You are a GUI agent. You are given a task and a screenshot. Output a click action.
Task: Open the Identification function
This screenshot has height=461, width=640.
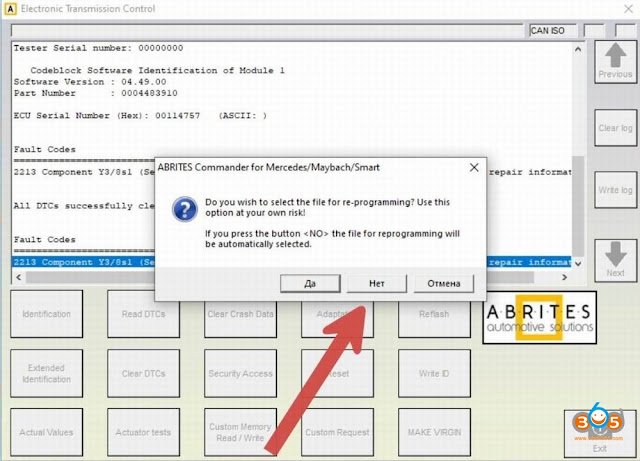[47, 314]
